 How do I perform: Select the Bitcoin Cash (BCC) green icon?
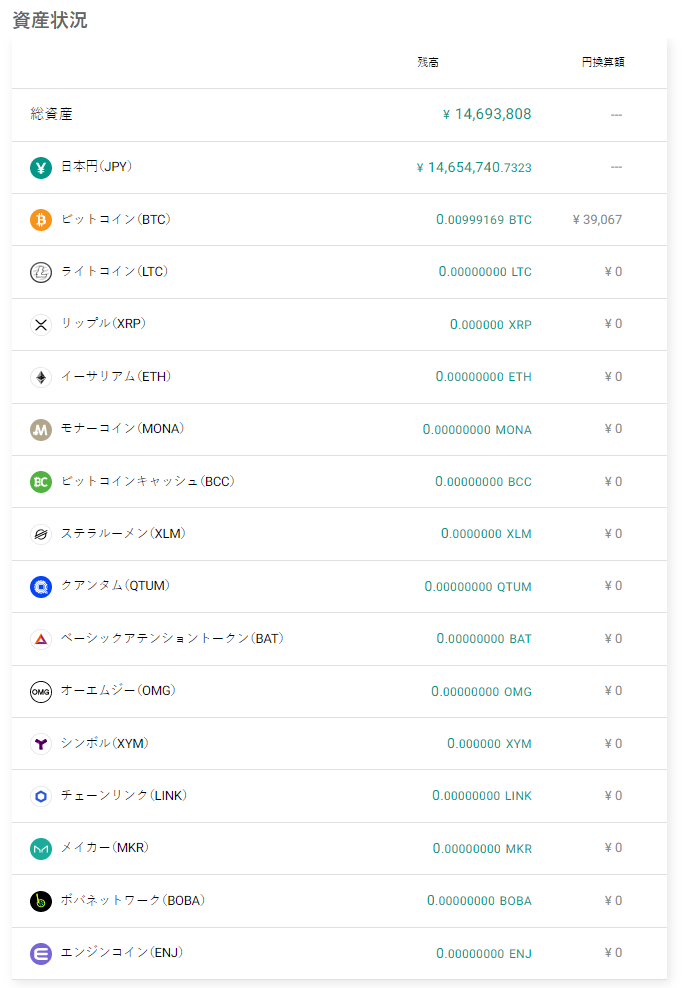tap(41, 482)
